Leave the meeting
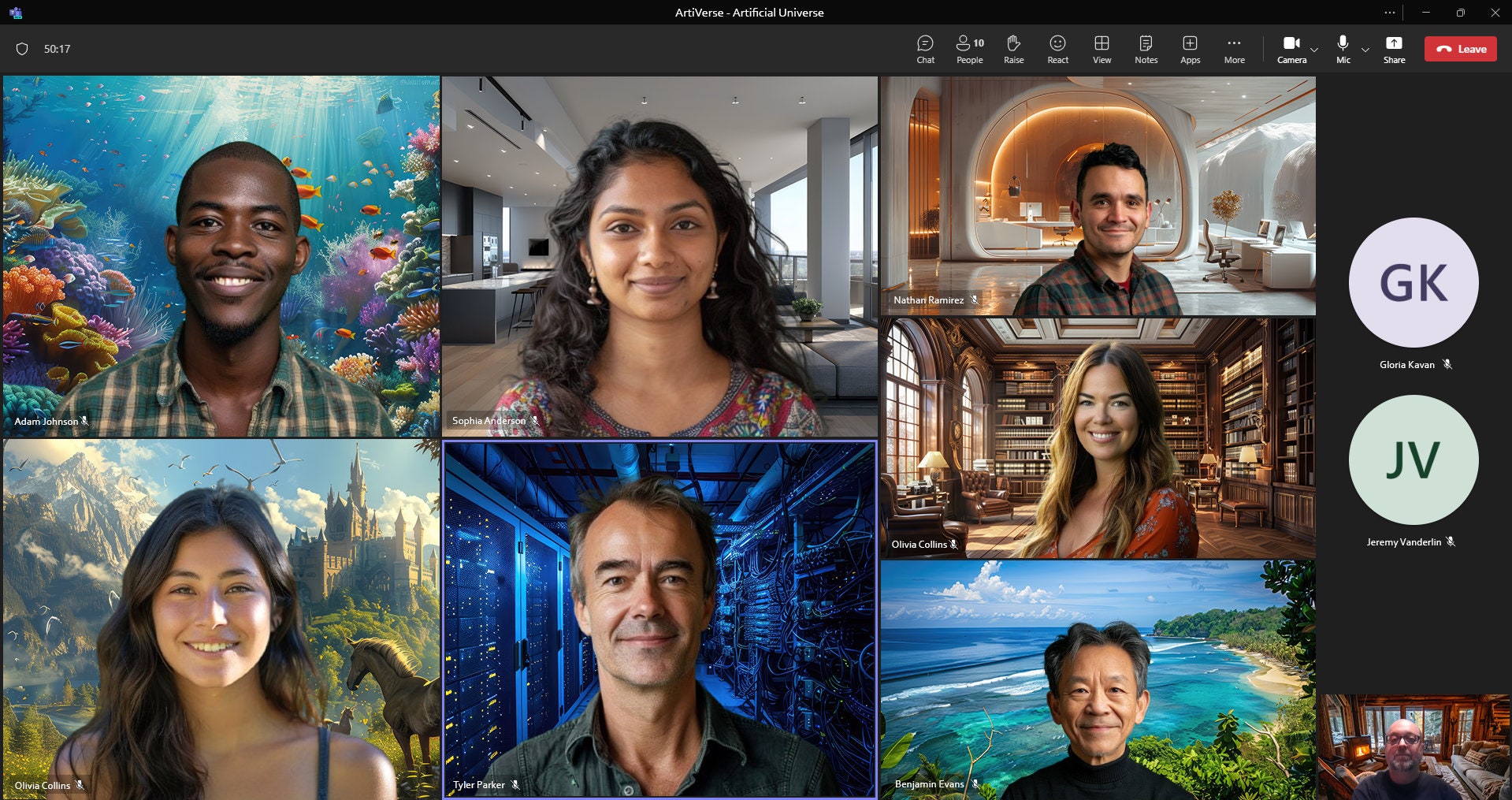1512x800 pixels. (1460, 49)
